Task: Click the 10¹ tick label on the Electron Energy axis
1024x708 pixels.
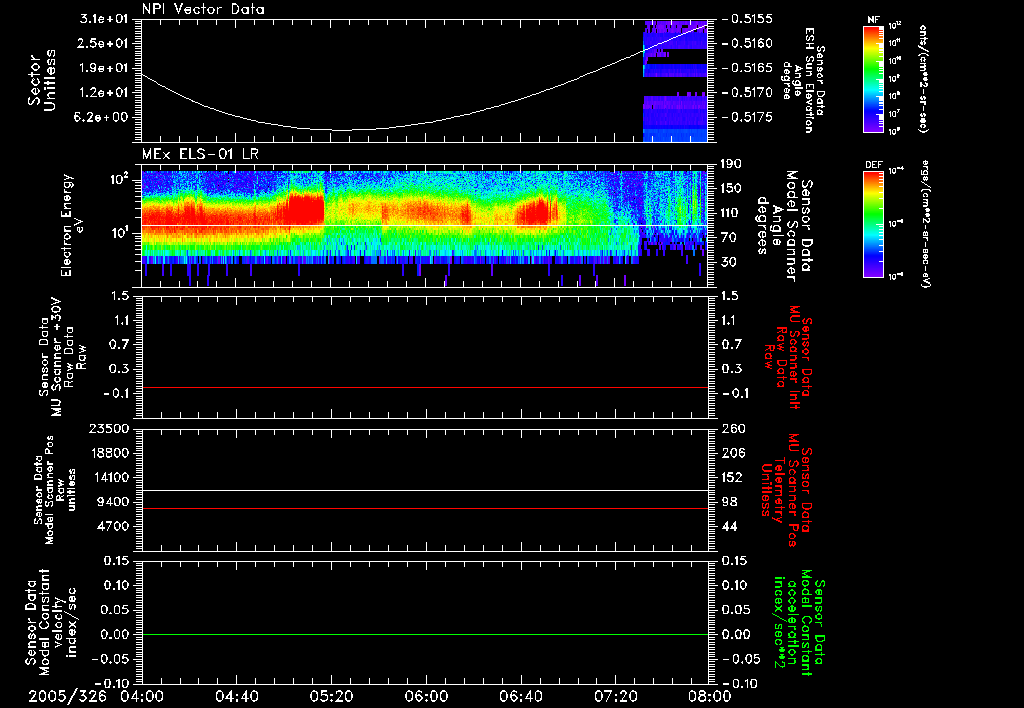Action: pyautogui.click(x=118, y=232)
